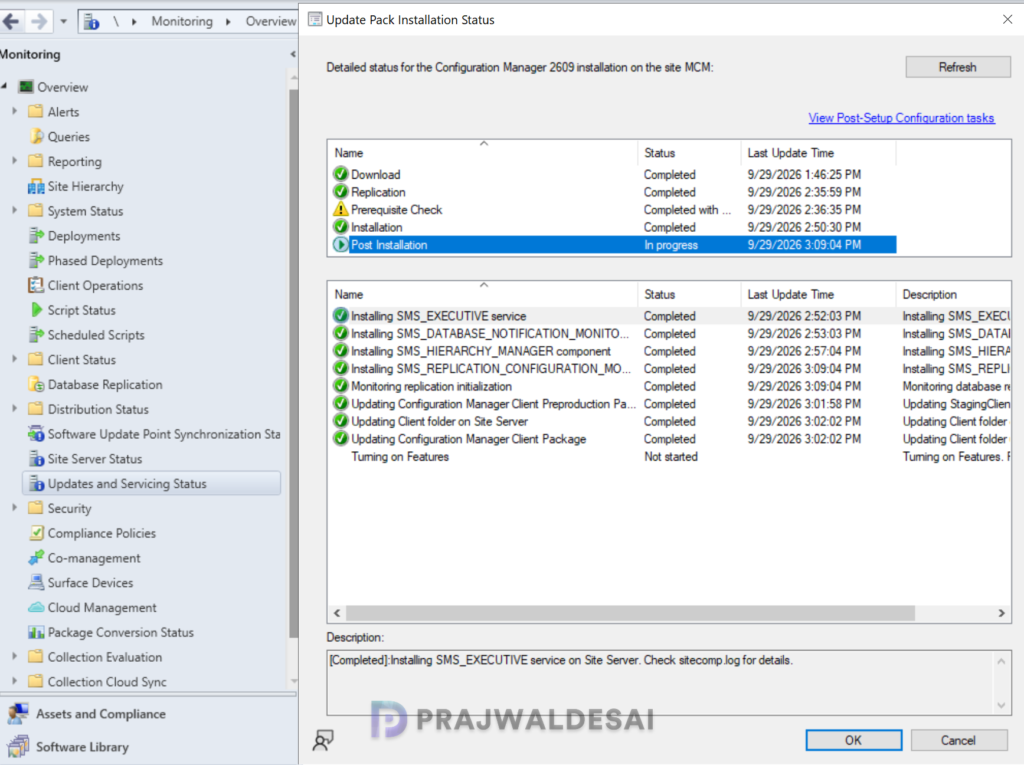Select the Prerequisite Check warning row
Image resolution: width=1024 pixels, height=765 pixels.
[612, 210]
